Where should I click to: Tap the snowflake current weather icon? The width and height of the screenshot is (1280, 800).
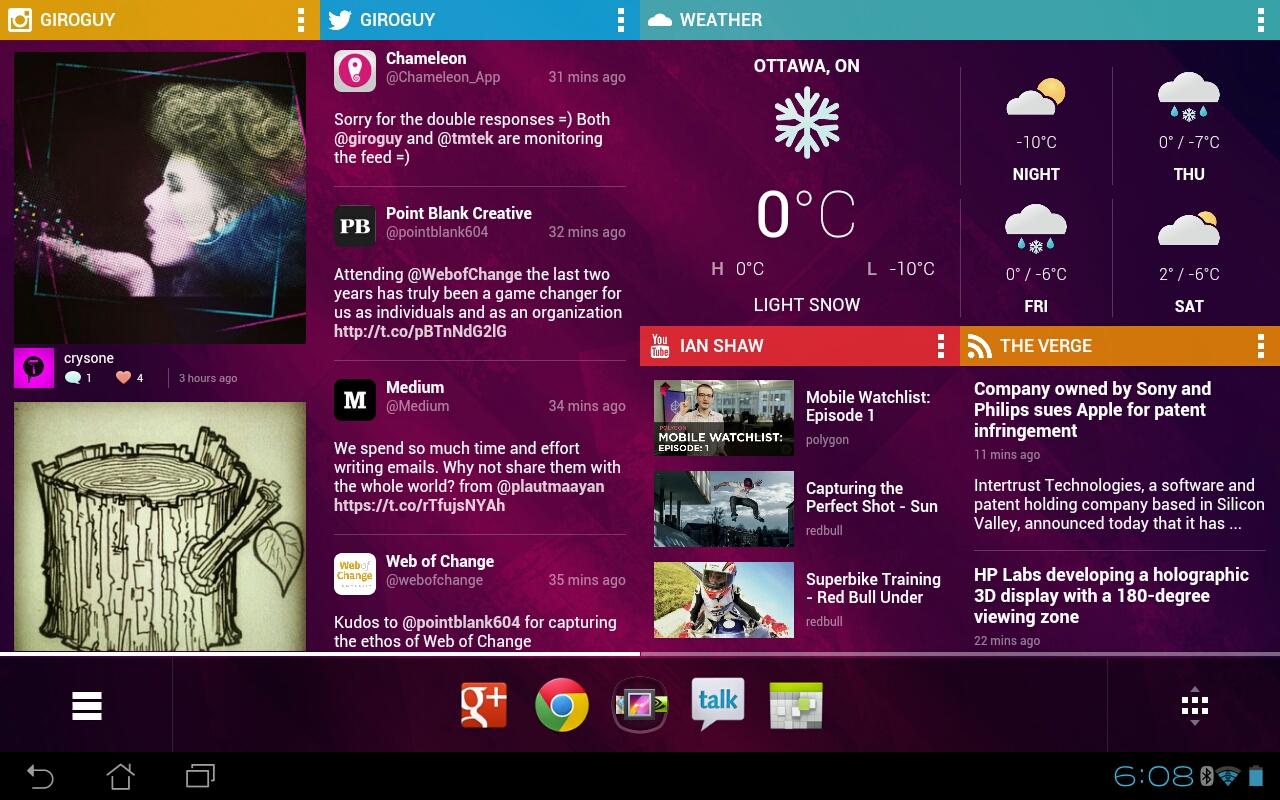tap(807, 123)
